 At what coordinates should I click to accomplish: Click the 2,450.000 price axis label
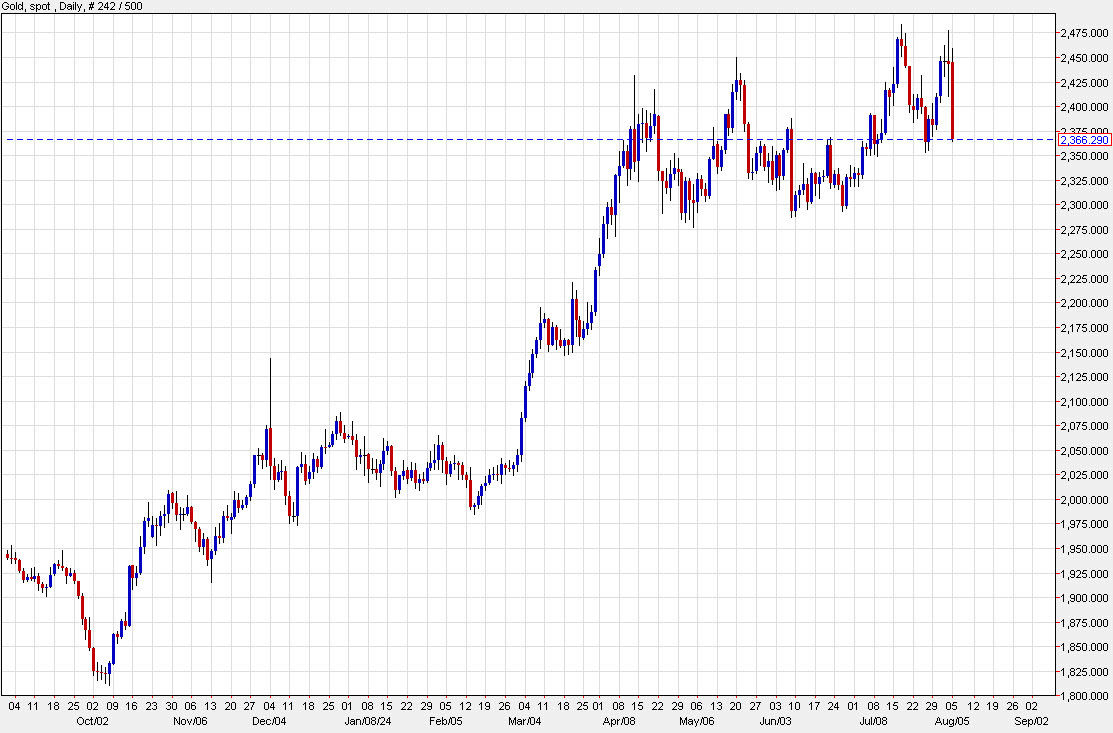point(1084,58)
